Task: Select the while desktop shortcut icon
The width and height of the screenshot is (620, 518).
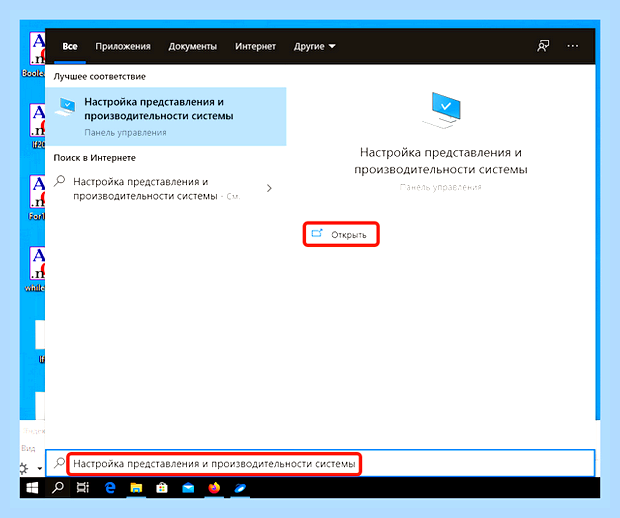Action: 37,264
